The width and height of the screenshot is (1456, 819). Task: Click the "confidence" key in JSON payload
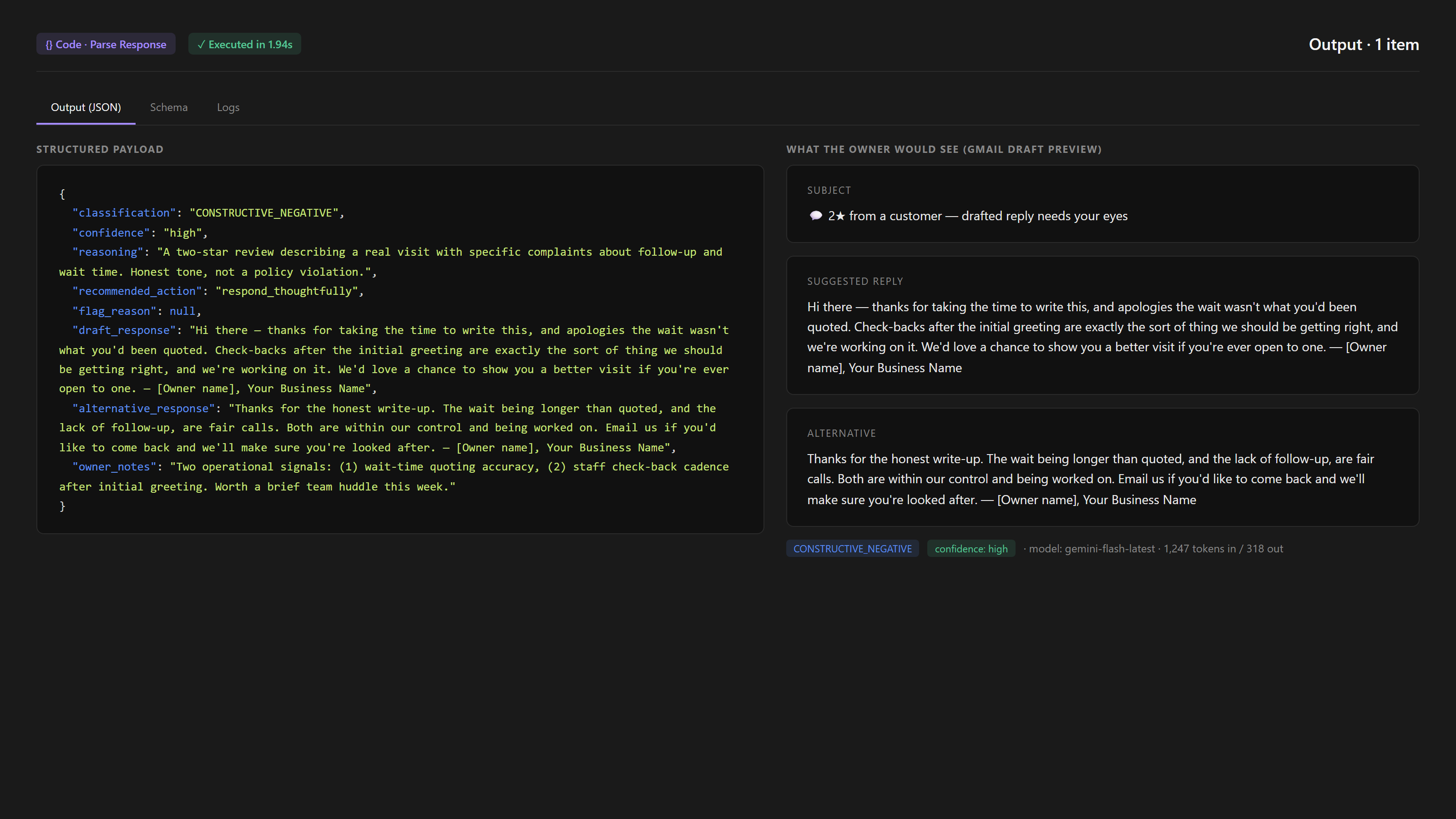coord(111,233)
